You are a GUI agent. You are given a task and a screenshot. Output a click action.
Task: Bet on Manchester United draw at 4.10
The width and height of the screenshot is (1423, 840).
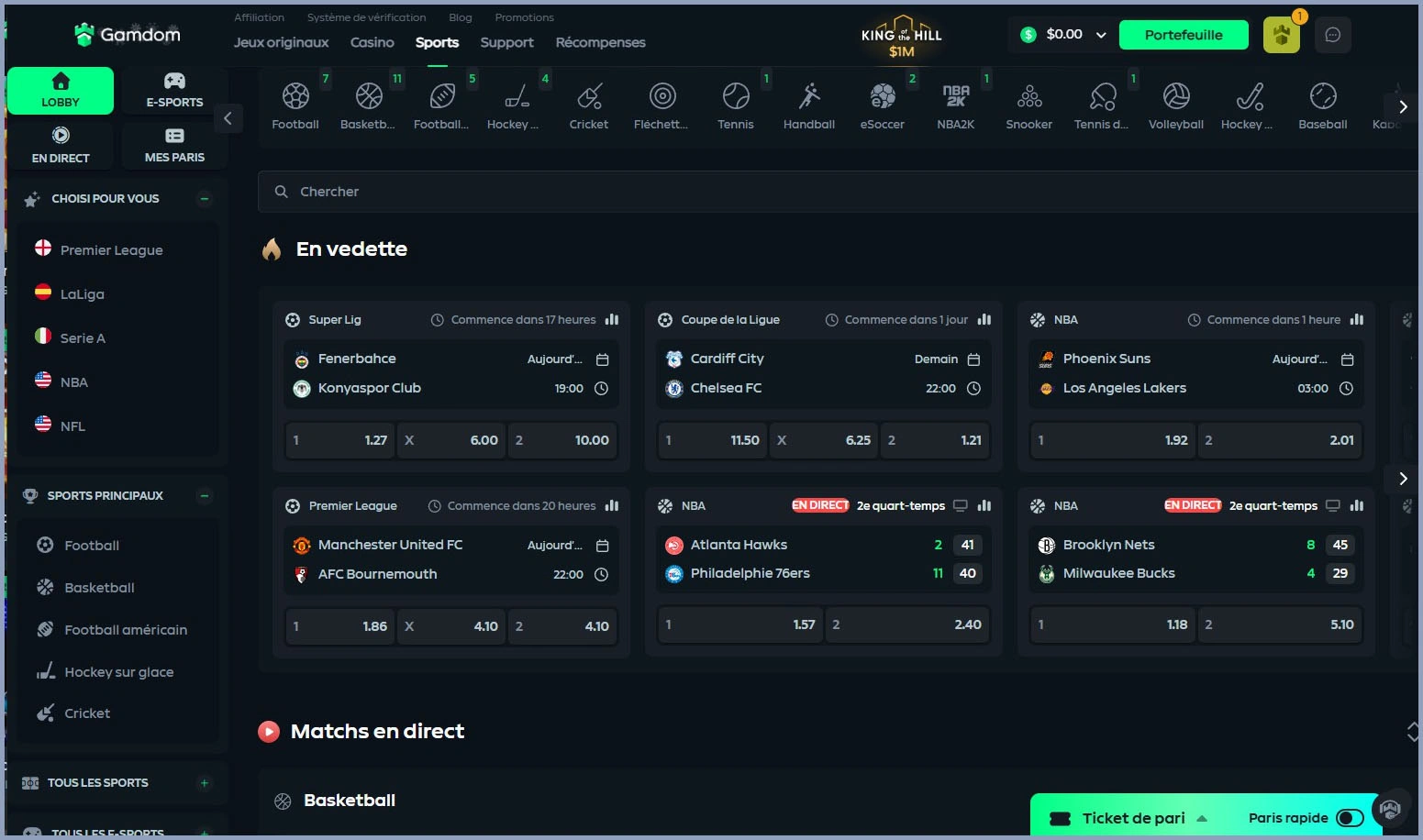point(451,626)
